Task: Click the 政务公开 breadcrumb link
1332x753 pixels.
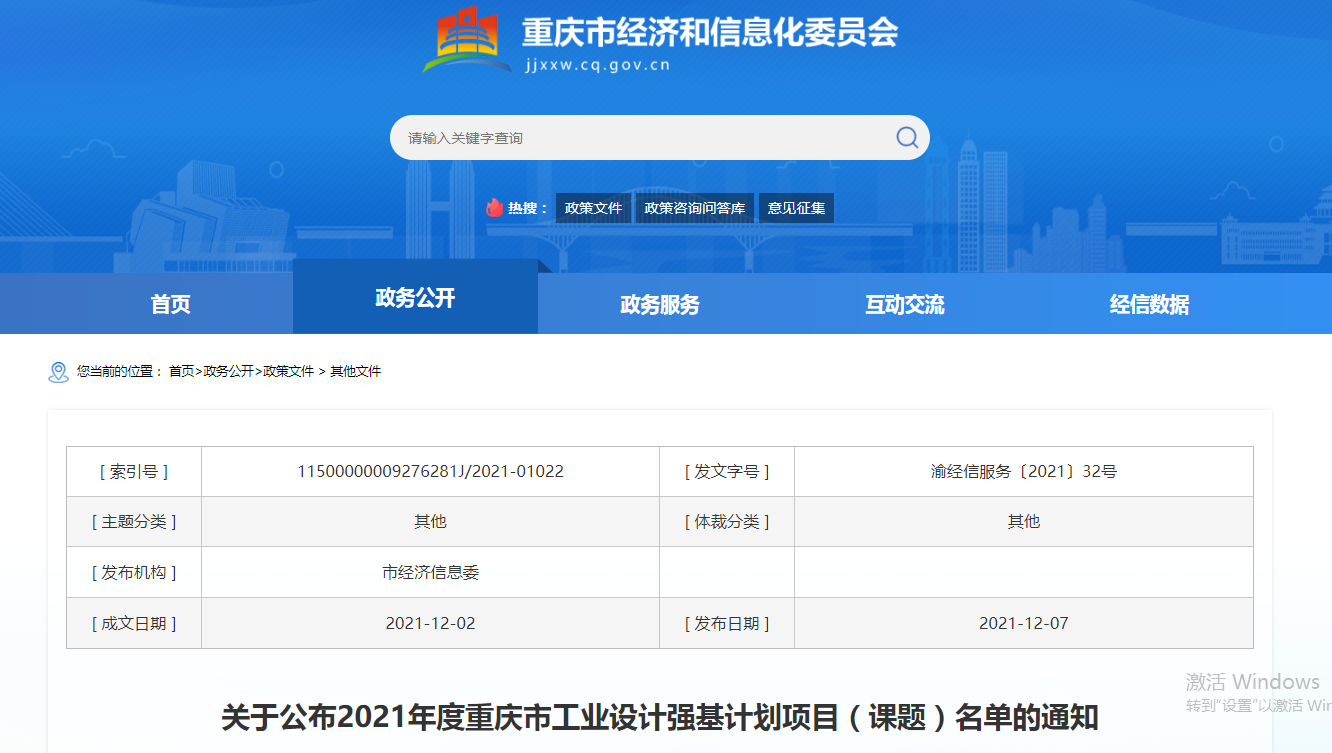Action: pos(229,371)
